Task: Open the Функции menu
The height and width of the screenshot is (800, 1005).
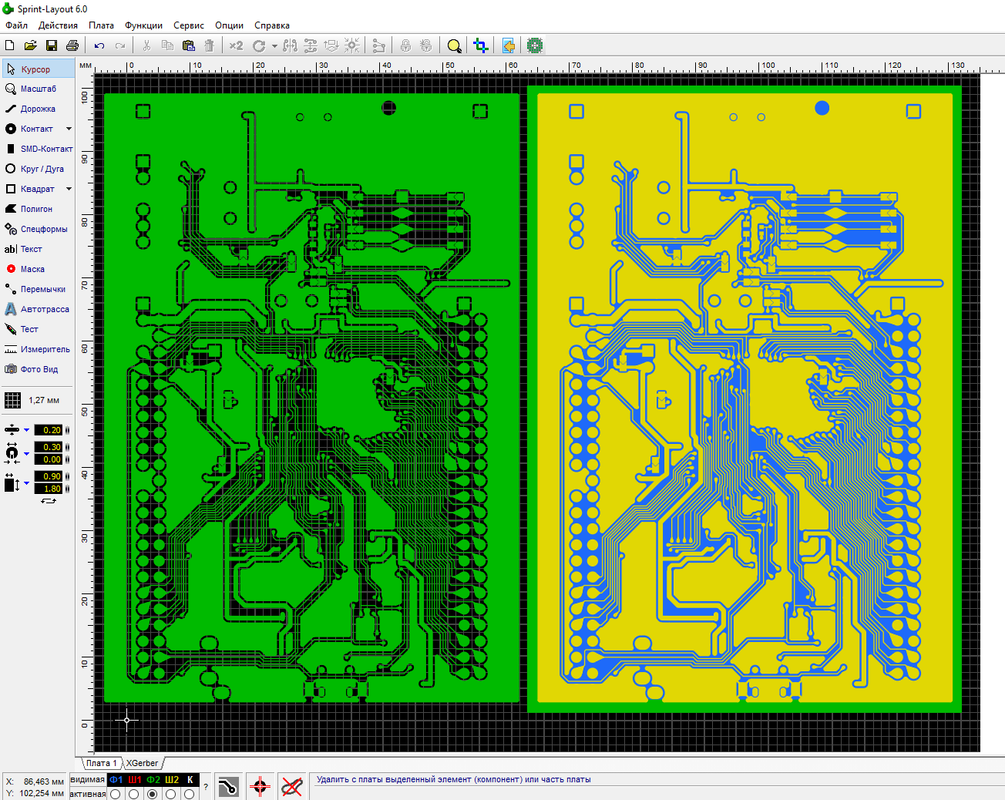Action: click(x=144, y=26)
